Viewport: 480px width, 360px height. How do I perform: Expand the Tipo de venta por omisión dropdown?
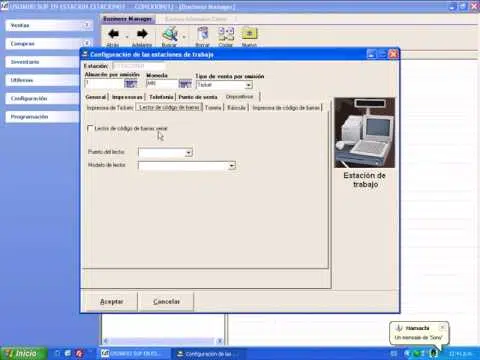point(249,85)
